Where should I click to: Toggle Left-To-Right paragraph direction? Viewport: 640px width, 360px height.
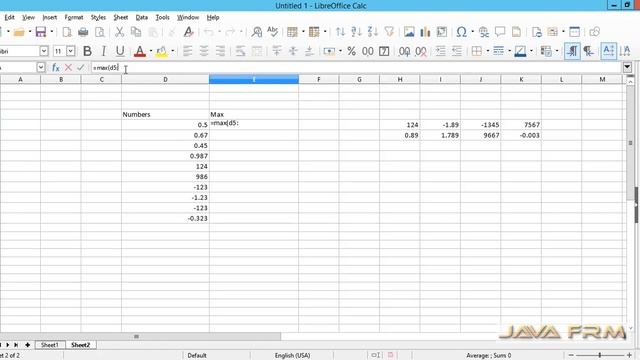pos(572,51)
